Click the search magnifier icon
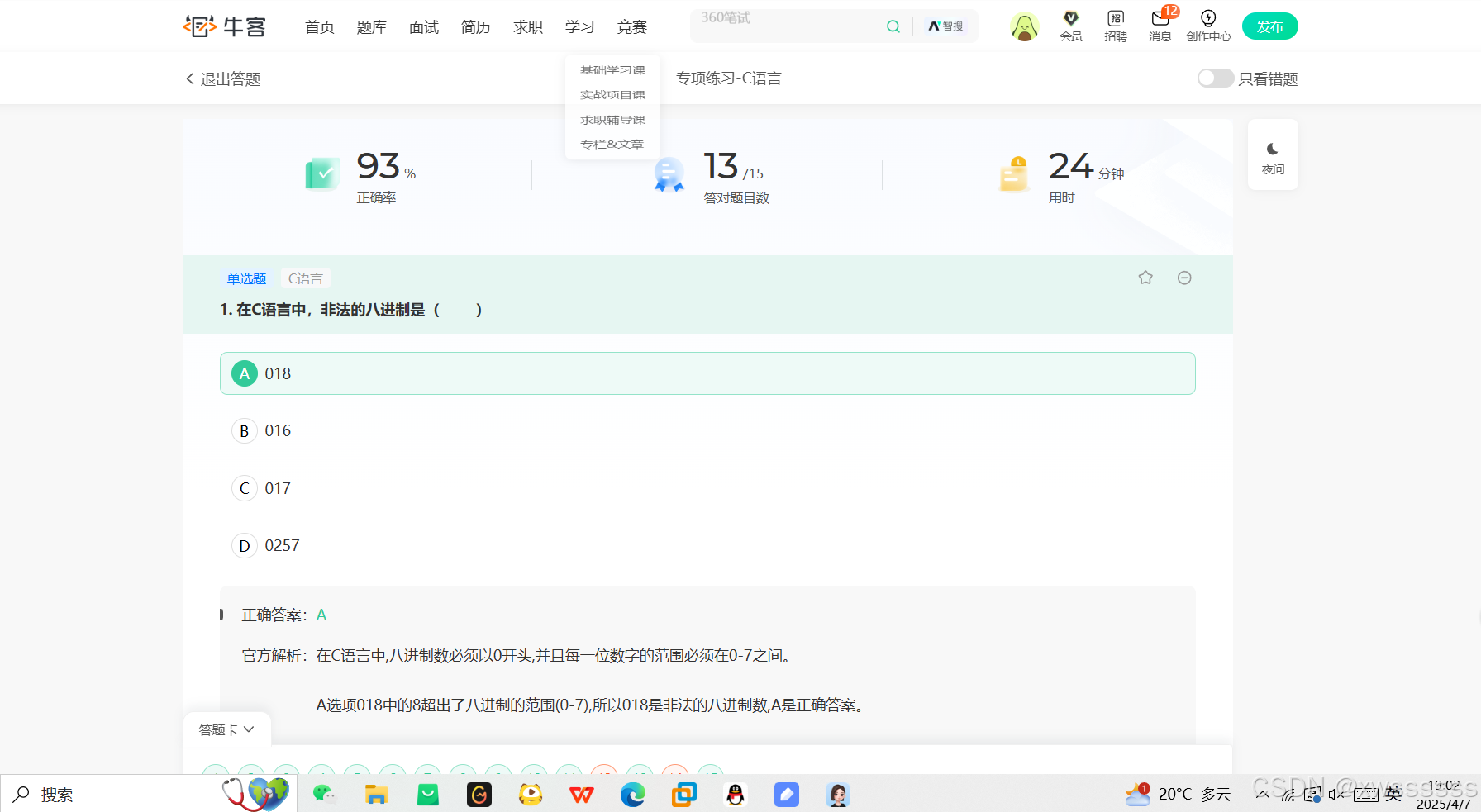The width and height of the screenshot is (1481, 812). (893, 26)
